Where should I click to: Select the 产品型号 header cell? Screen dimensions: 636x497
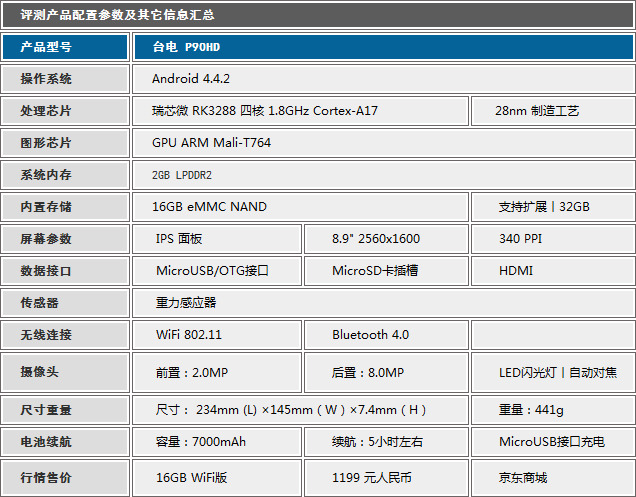click(65, 47)
